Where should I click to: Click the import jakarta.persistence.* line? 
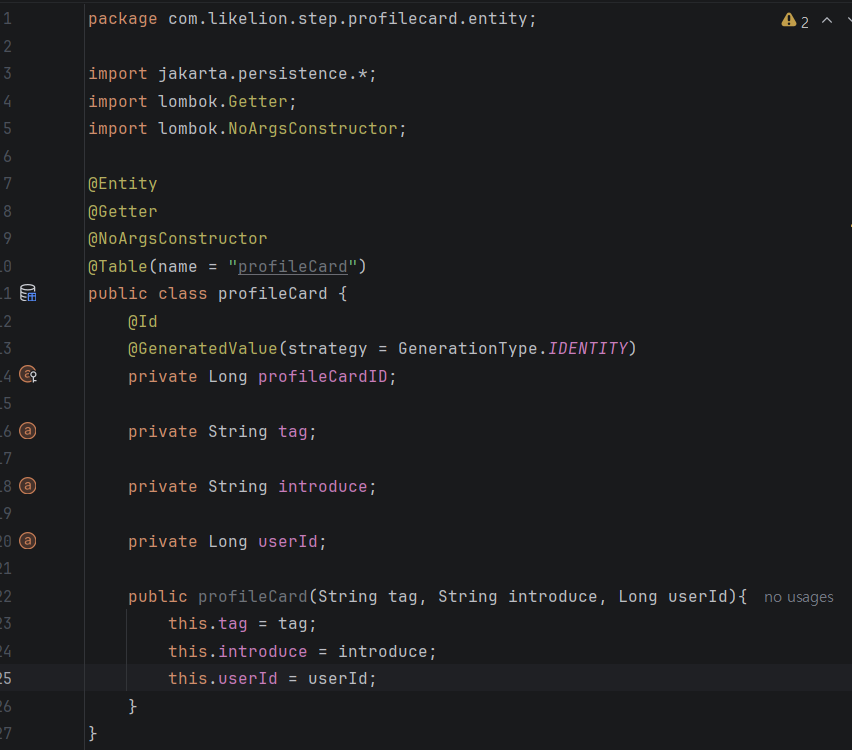[x=233, y=74]
